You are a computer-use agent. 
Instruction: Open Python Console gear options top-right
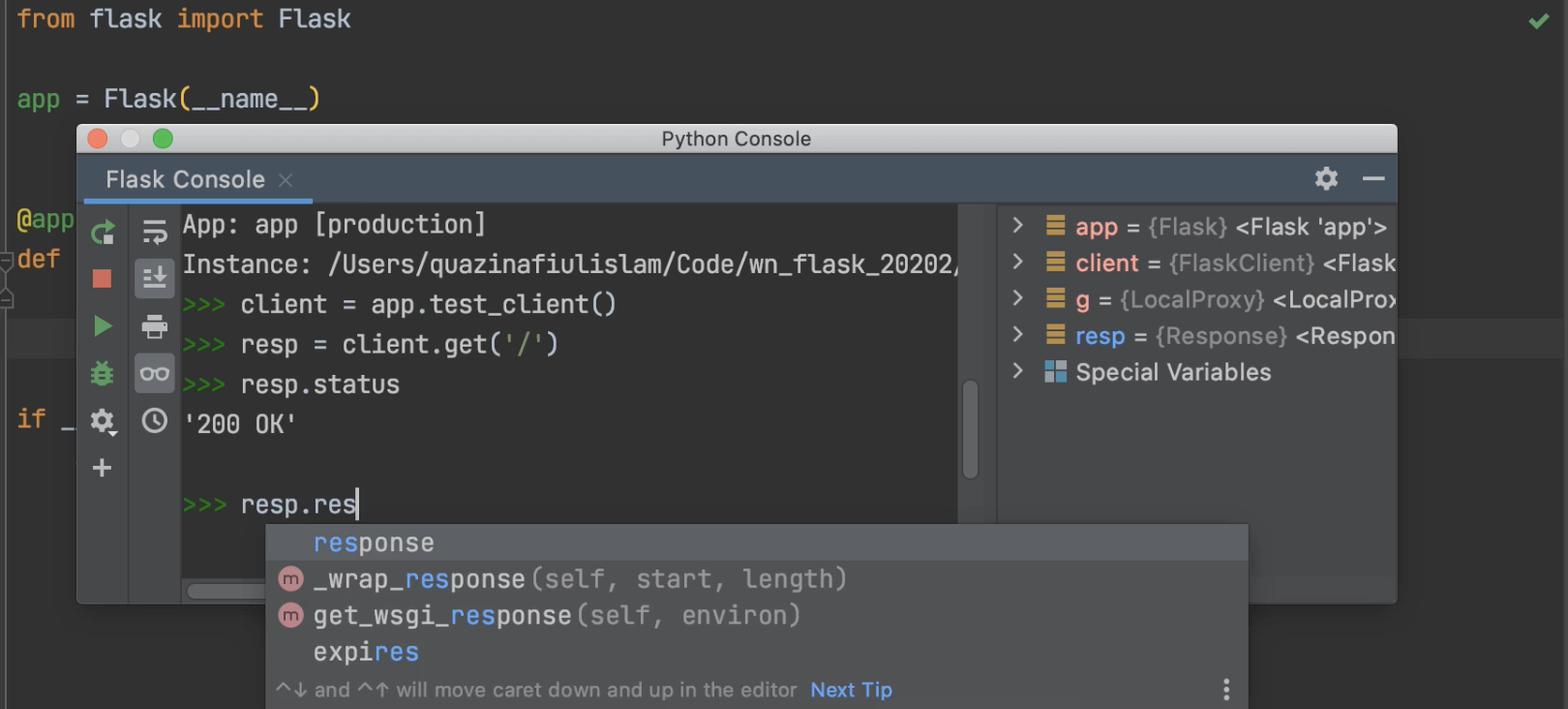(1326, 178)
